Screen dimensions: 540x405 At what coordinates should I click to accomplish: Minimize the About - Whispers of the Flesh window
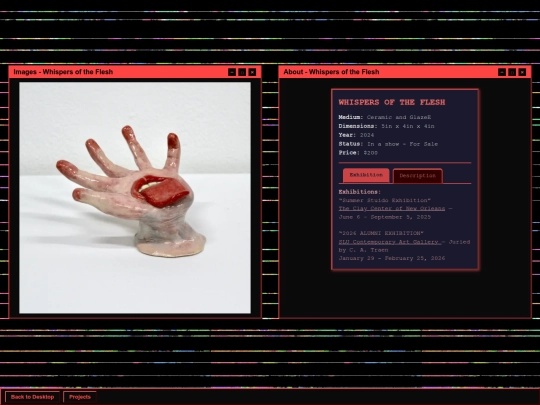502,72
